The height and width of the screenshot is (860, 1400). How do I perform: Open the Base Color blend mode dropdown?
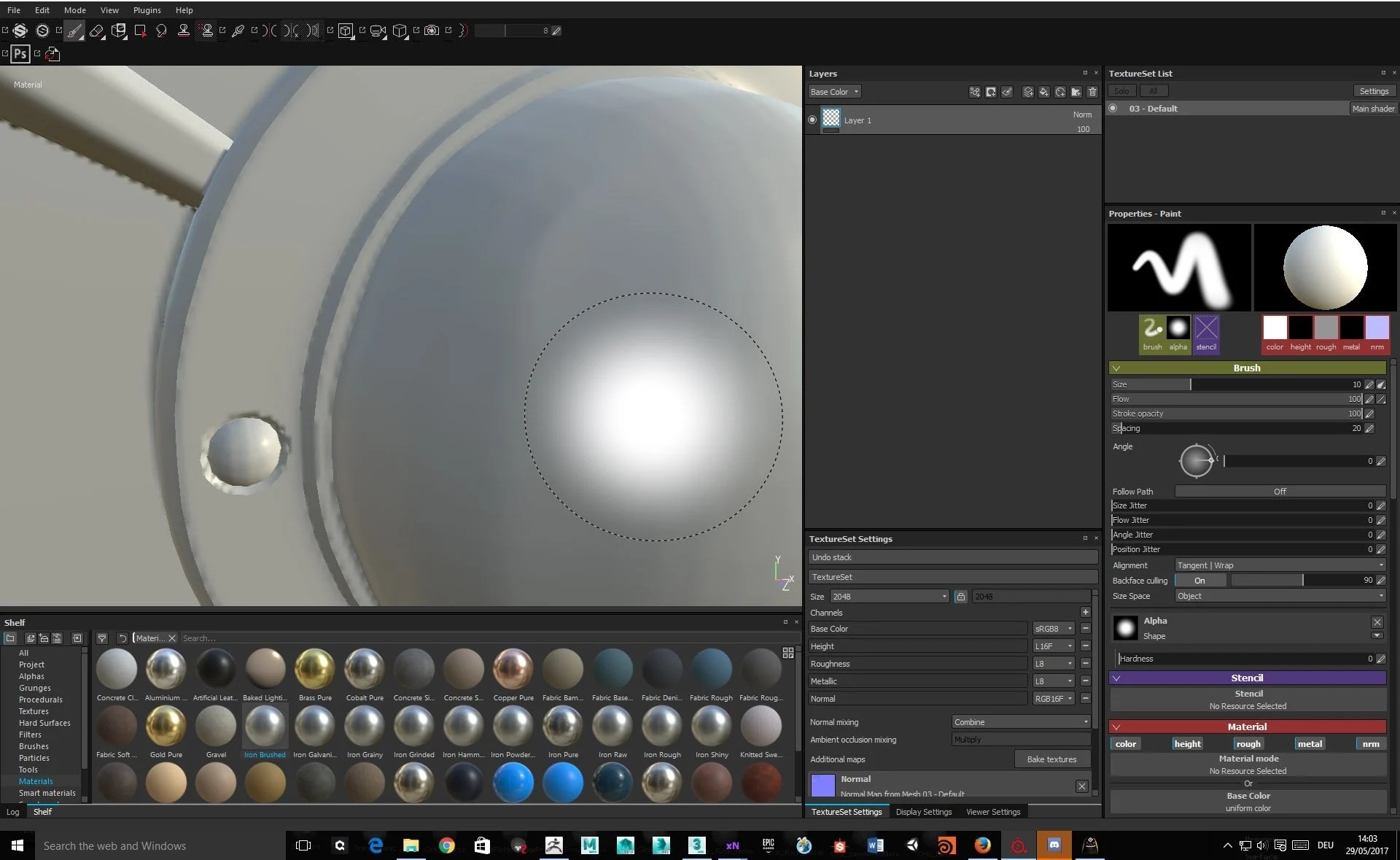tap(833, 91)
